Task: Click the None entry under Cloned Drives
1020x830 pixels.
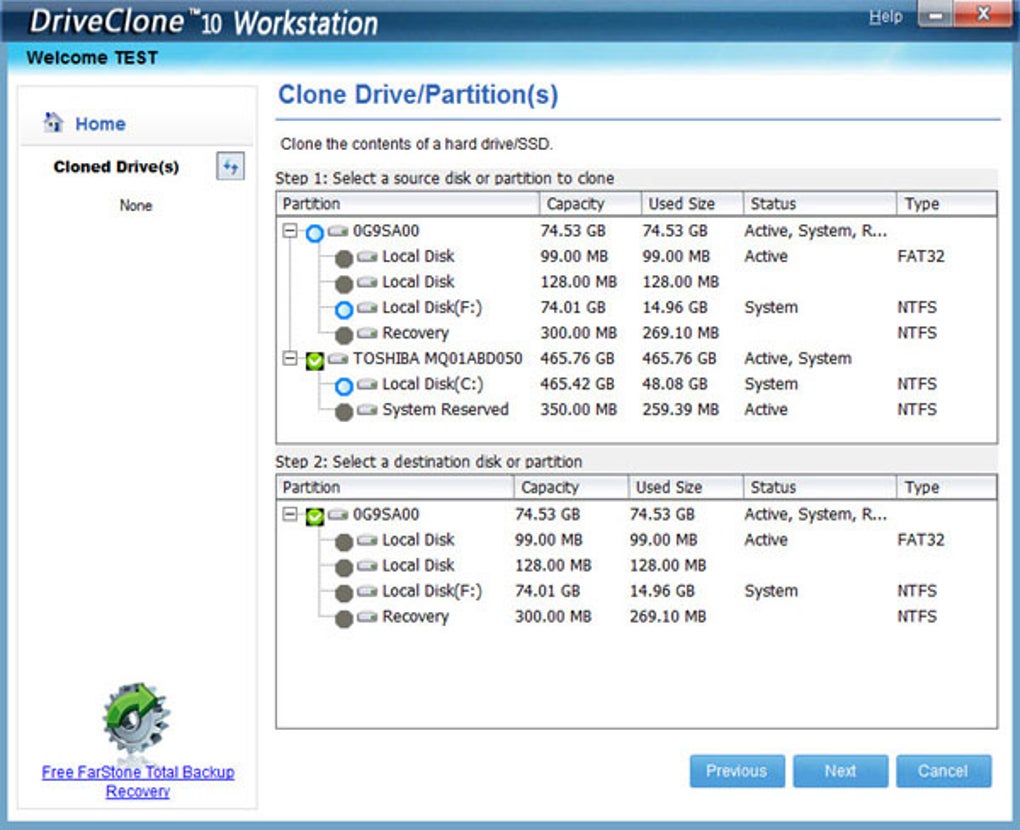Action: click(135, 206)
